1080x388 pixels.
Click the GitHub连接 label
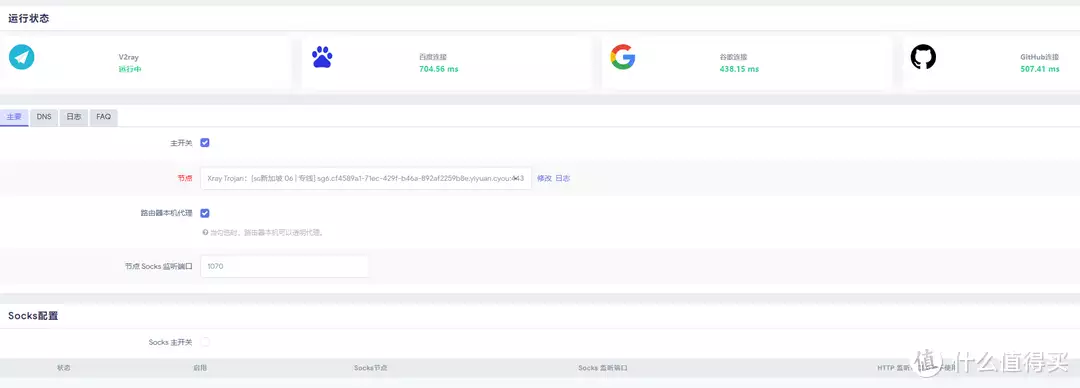point(1039,57)
